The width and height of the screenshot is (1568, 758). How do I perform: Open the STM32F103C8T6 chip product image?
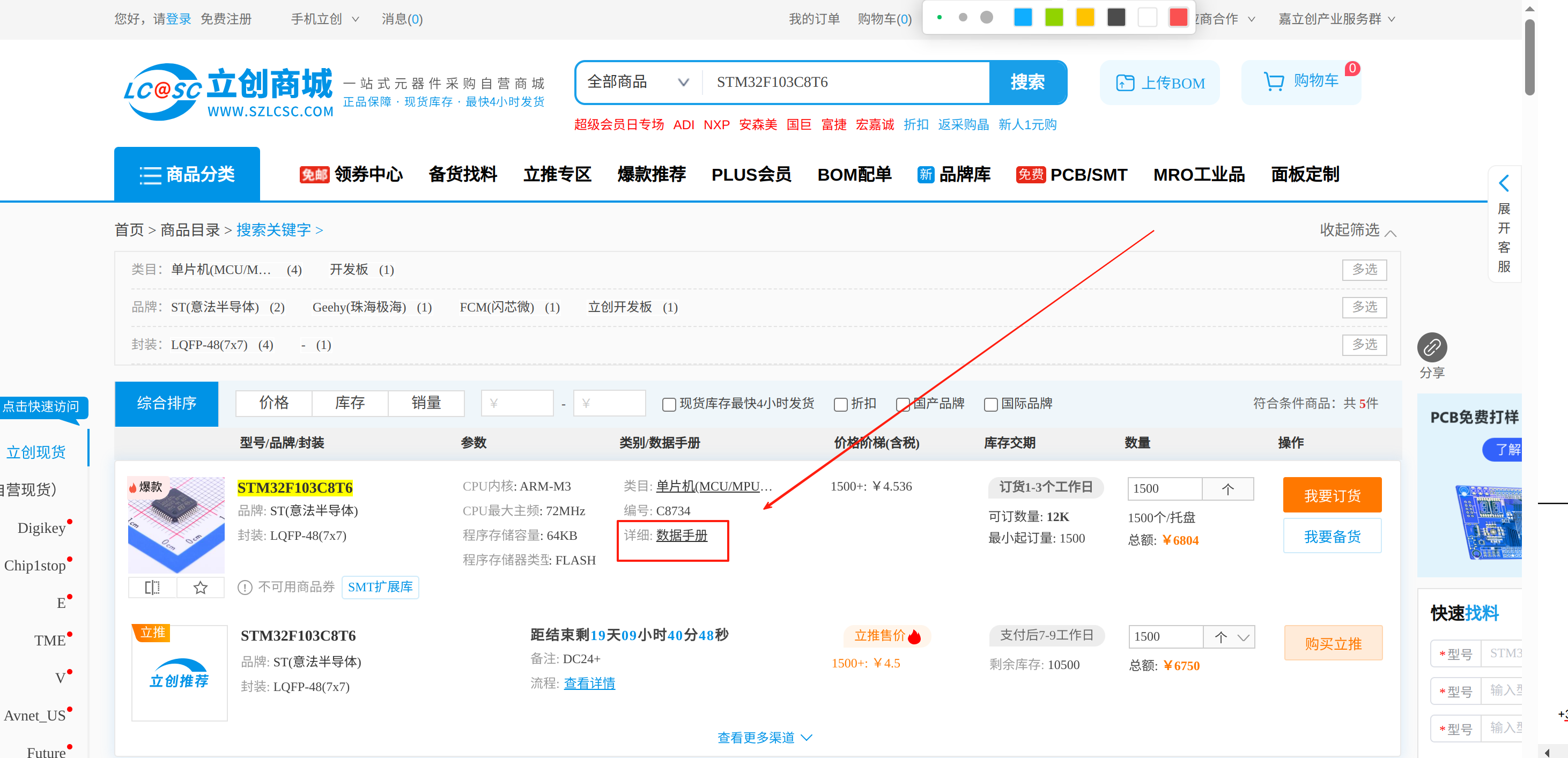(x=176, y=524)
